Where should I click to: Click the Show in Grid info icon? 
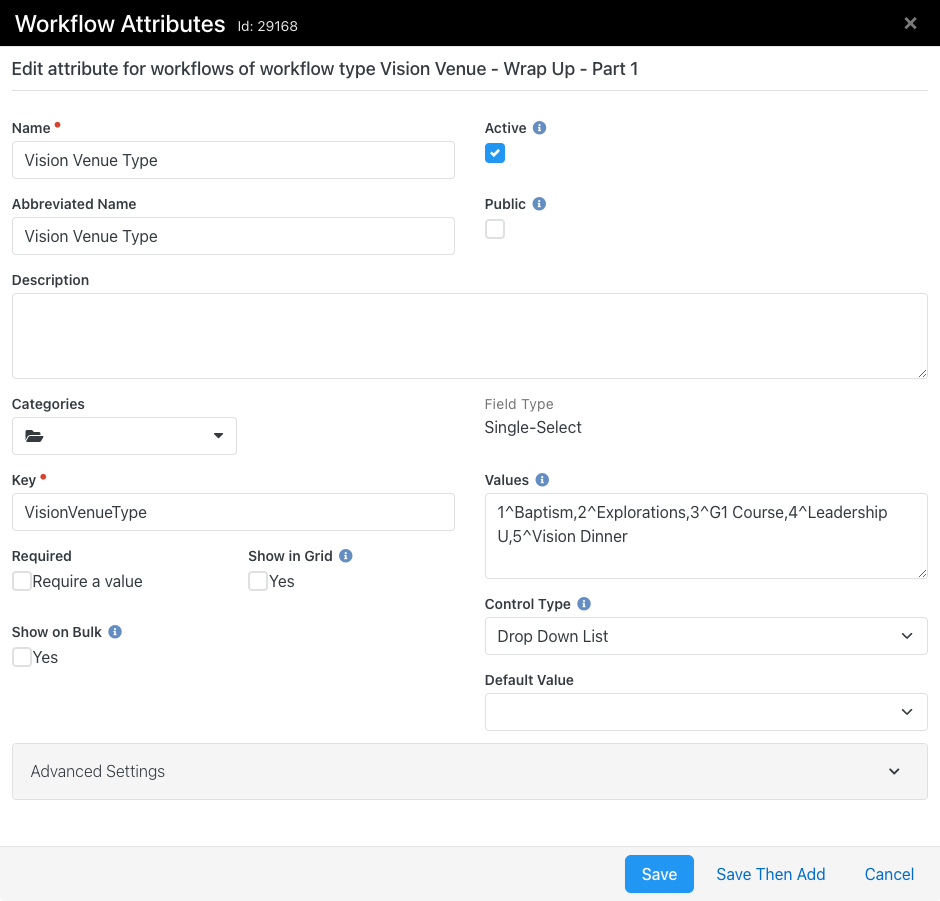click(346, 556)
